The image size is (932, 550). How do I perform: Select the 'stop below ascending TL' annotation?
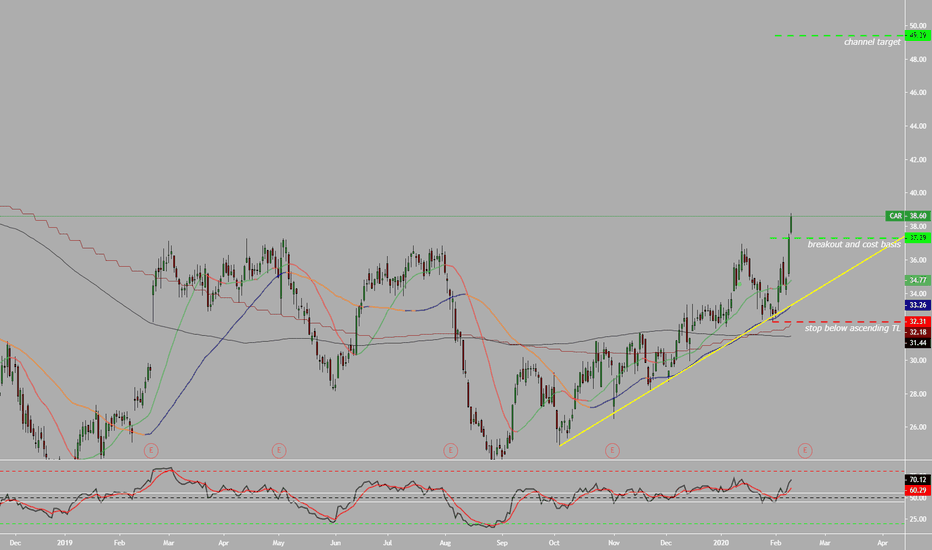[852, 328]
